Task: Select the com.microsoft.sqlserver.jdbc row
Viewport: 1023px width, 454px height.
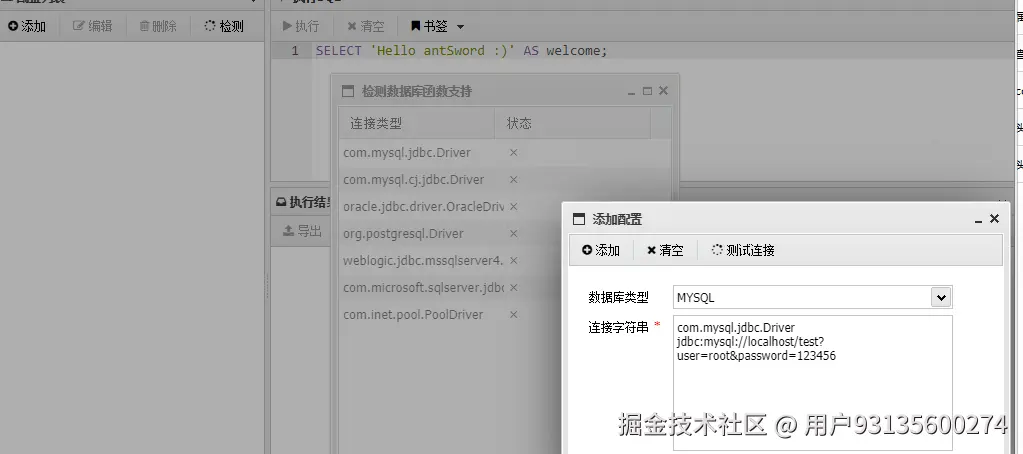Action: pyautogui.click(x=450, y=288)
